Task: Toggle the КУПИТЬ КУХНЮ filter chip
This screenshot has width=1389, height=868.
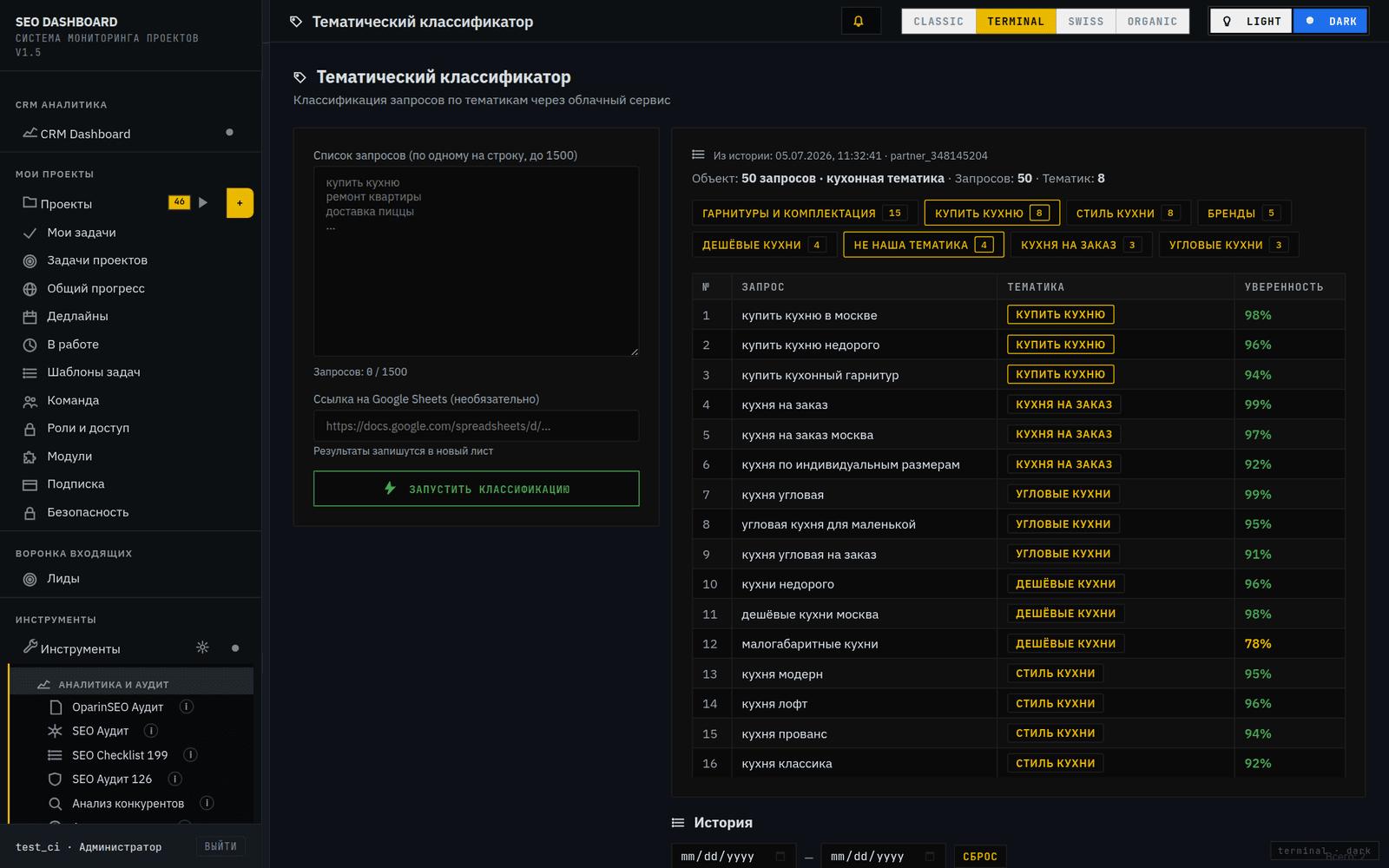Action: [x=992, y=213]
